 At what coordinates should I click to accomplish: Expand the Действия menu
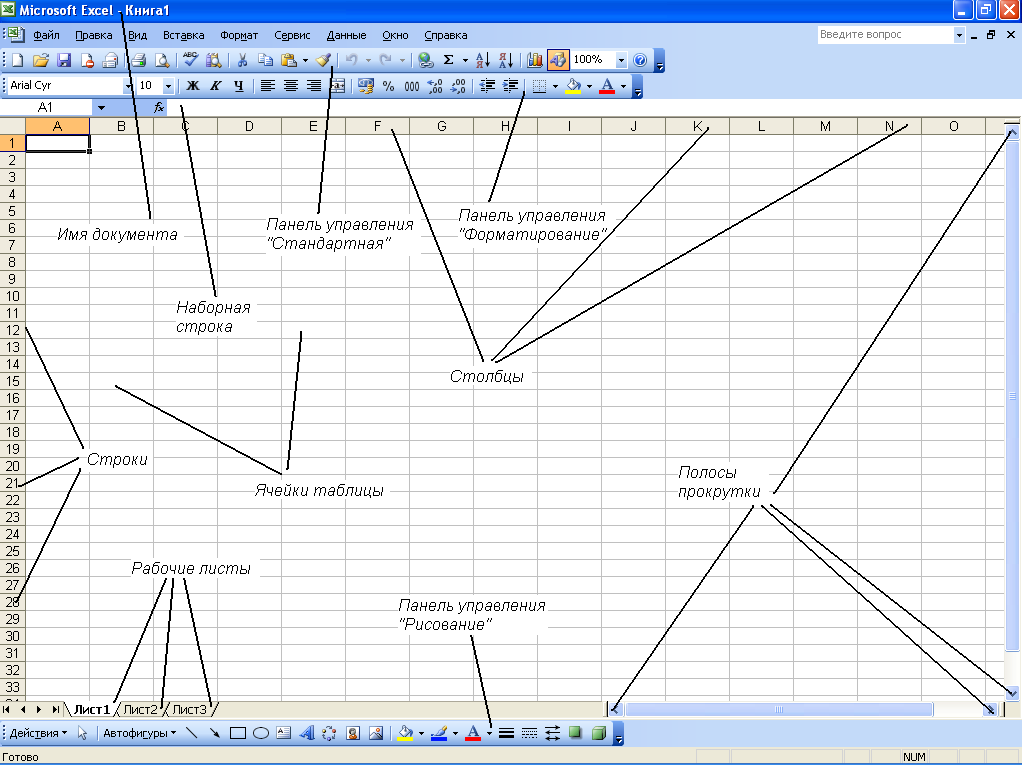[x=38, y=733]
